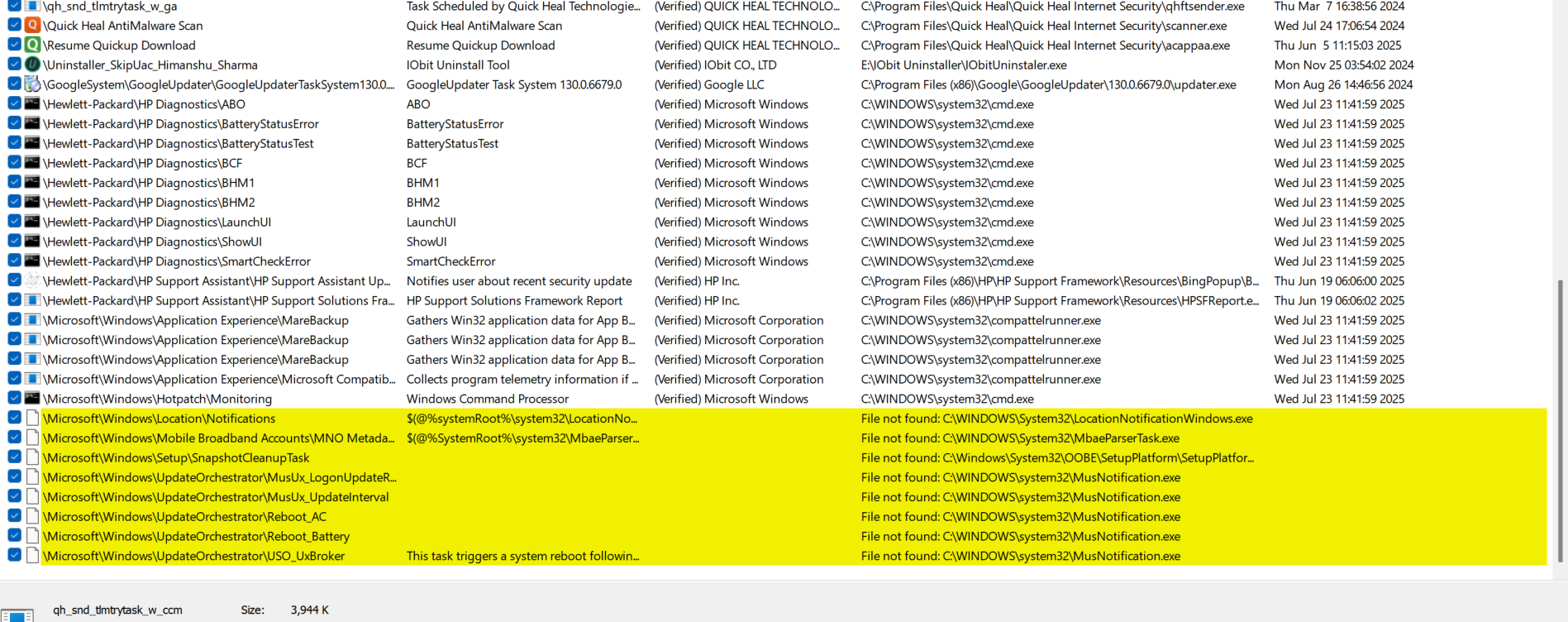Click cmd icon of HP Diagnostics\ABO
The height and width of the screenshot is (622, 1568).
point(32,104)
